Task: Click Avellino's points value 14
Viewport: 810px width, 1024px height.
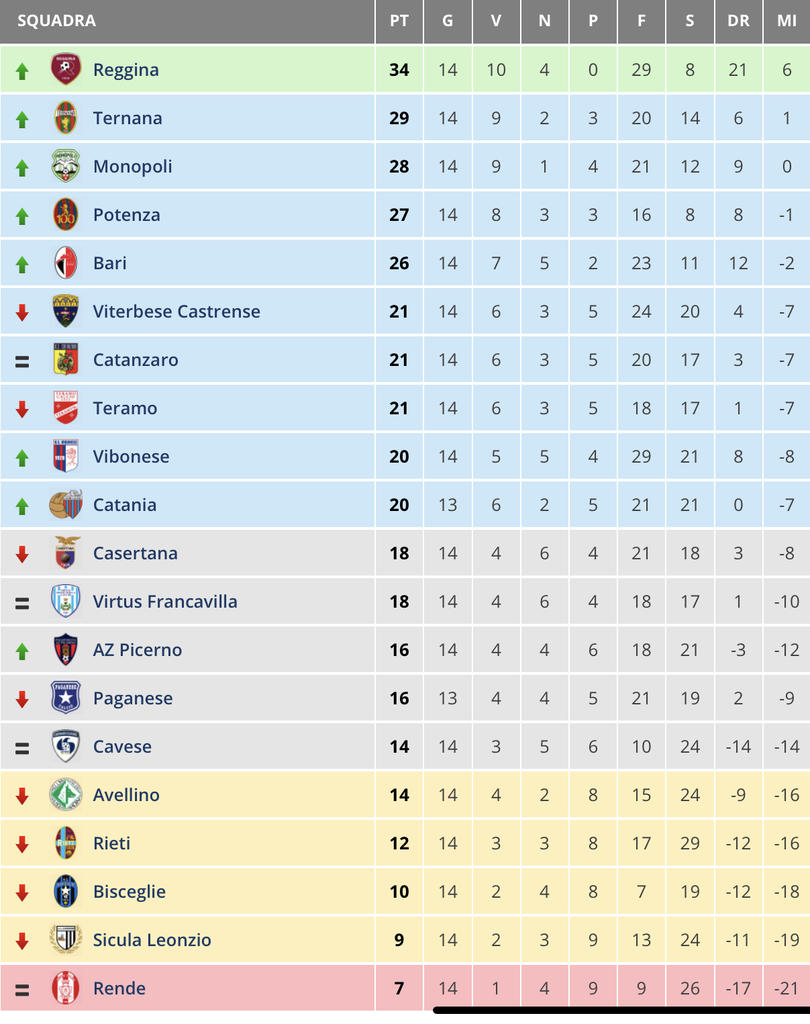Action: pos(399,795)
